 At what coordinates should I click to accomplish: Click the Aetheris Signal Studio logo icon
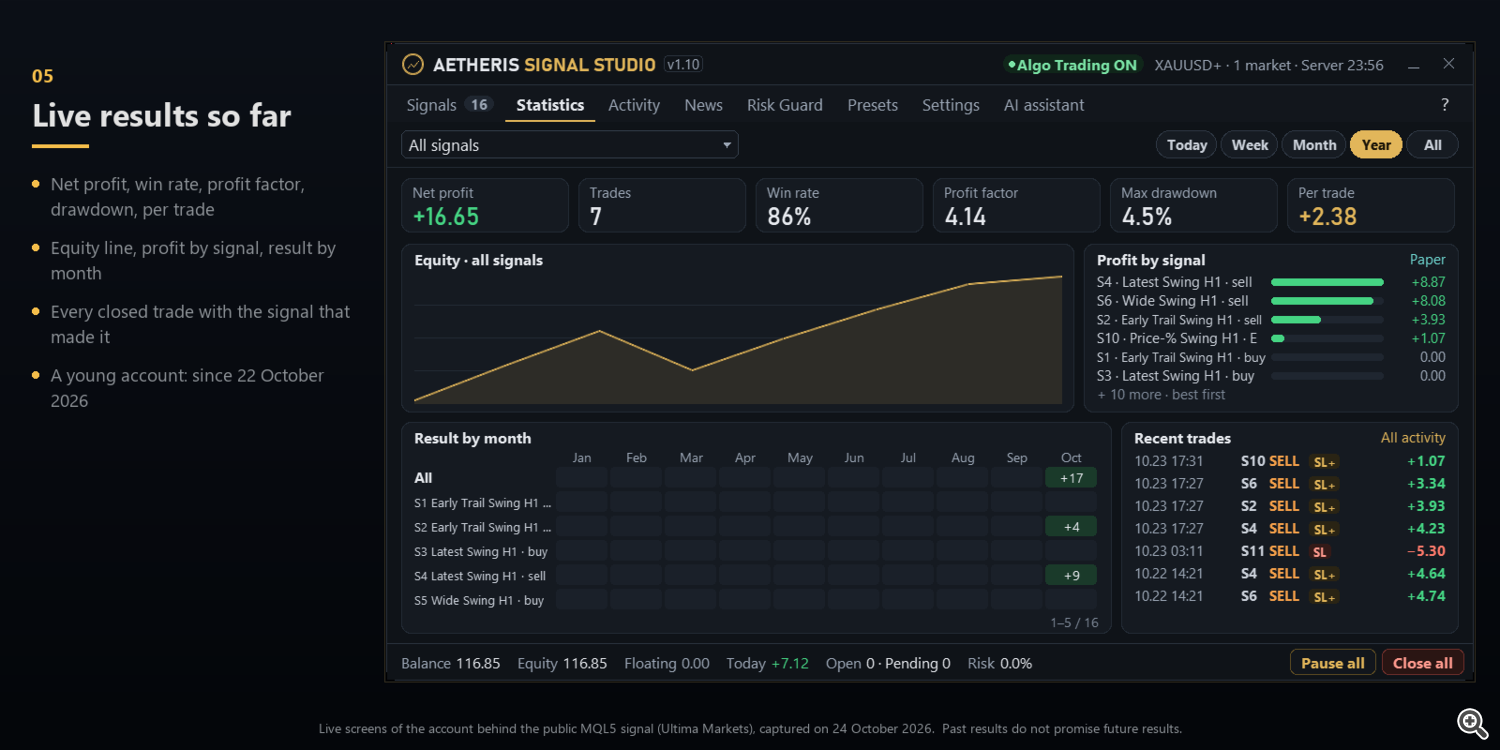coord(412,65)
